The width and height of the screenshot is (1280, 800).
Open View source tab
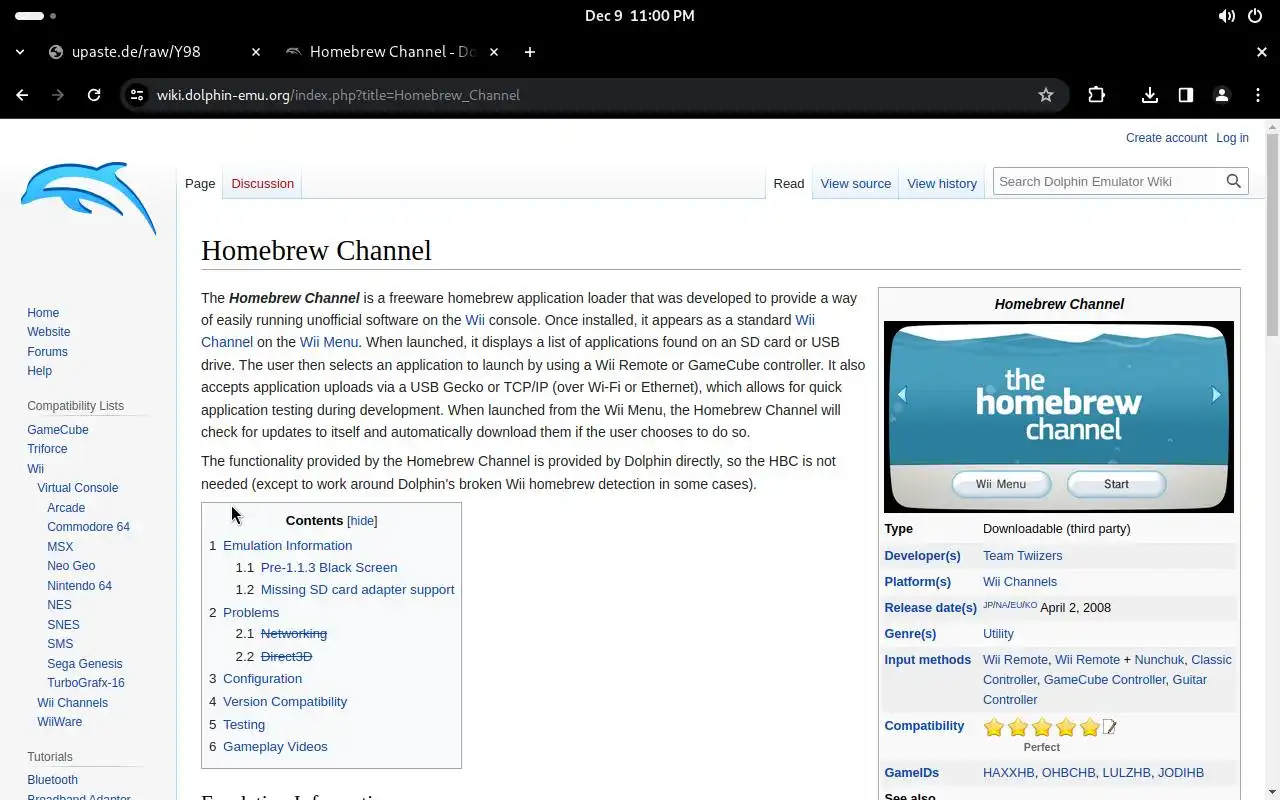(855, 184)
